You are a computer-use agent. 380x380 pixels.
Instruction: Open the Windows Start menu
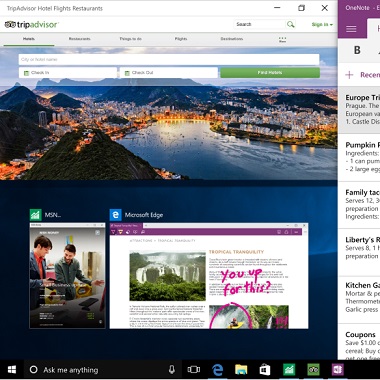12,370
